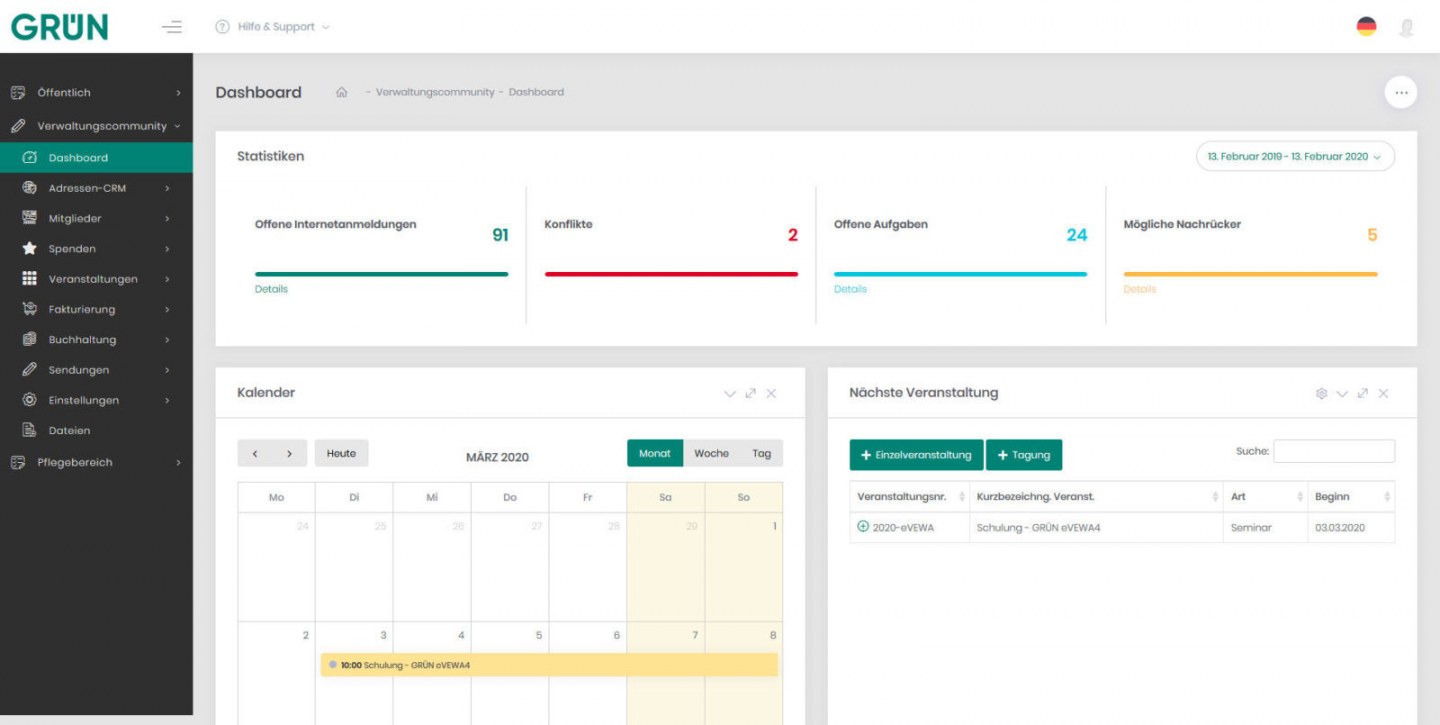Viewport: 1440px width, 725px height.
Task: Click the Seminar cell in events table
Action: (1266, 527)
